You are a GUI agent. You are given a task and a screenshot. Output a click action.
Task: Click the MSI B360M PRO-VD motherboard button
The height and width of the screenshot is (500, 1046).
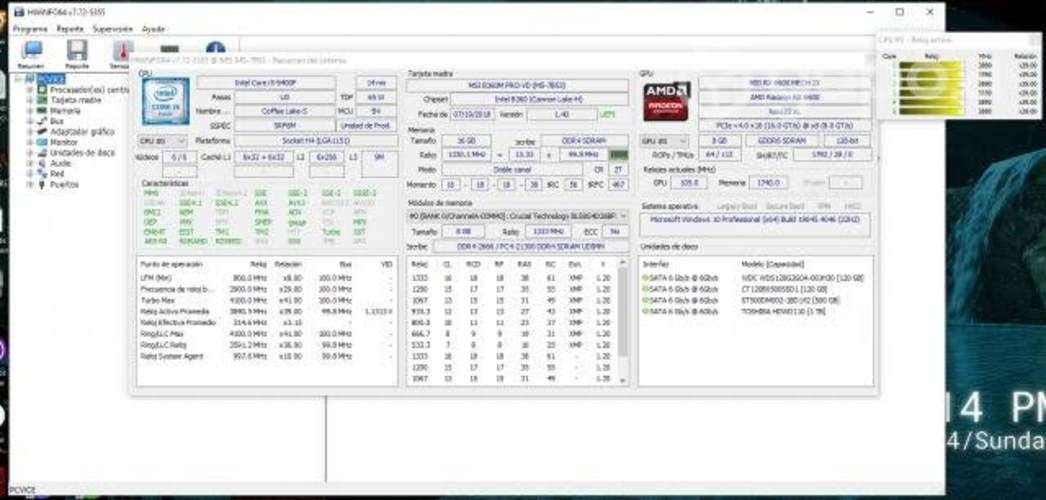pyautogui.click(x=518, y=86)
